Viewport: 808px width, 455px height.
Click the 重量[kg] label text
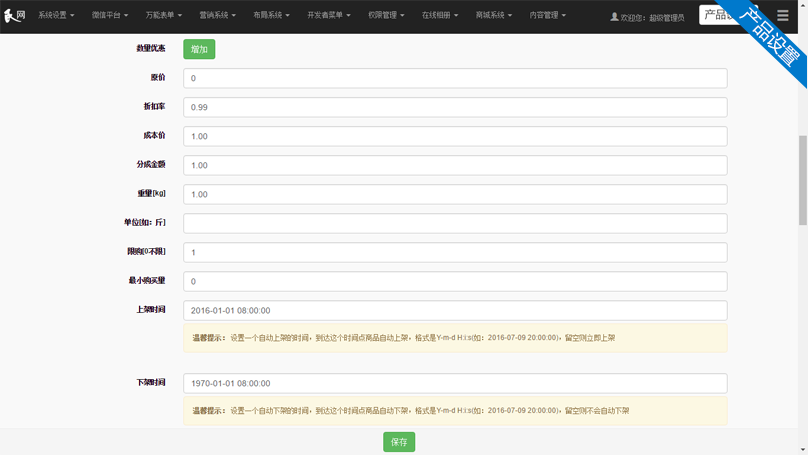click(151, 193)
